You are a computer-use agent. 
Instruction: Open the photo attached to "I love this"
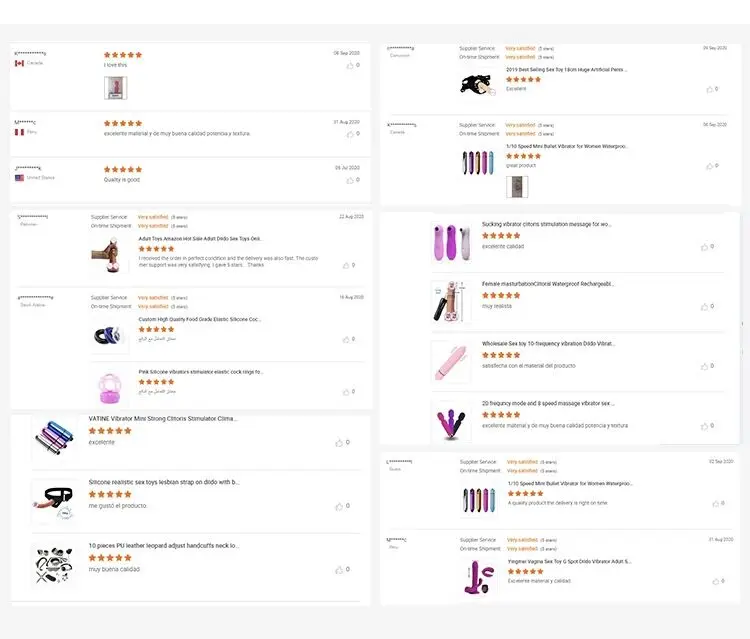click(x=115, y=87)
